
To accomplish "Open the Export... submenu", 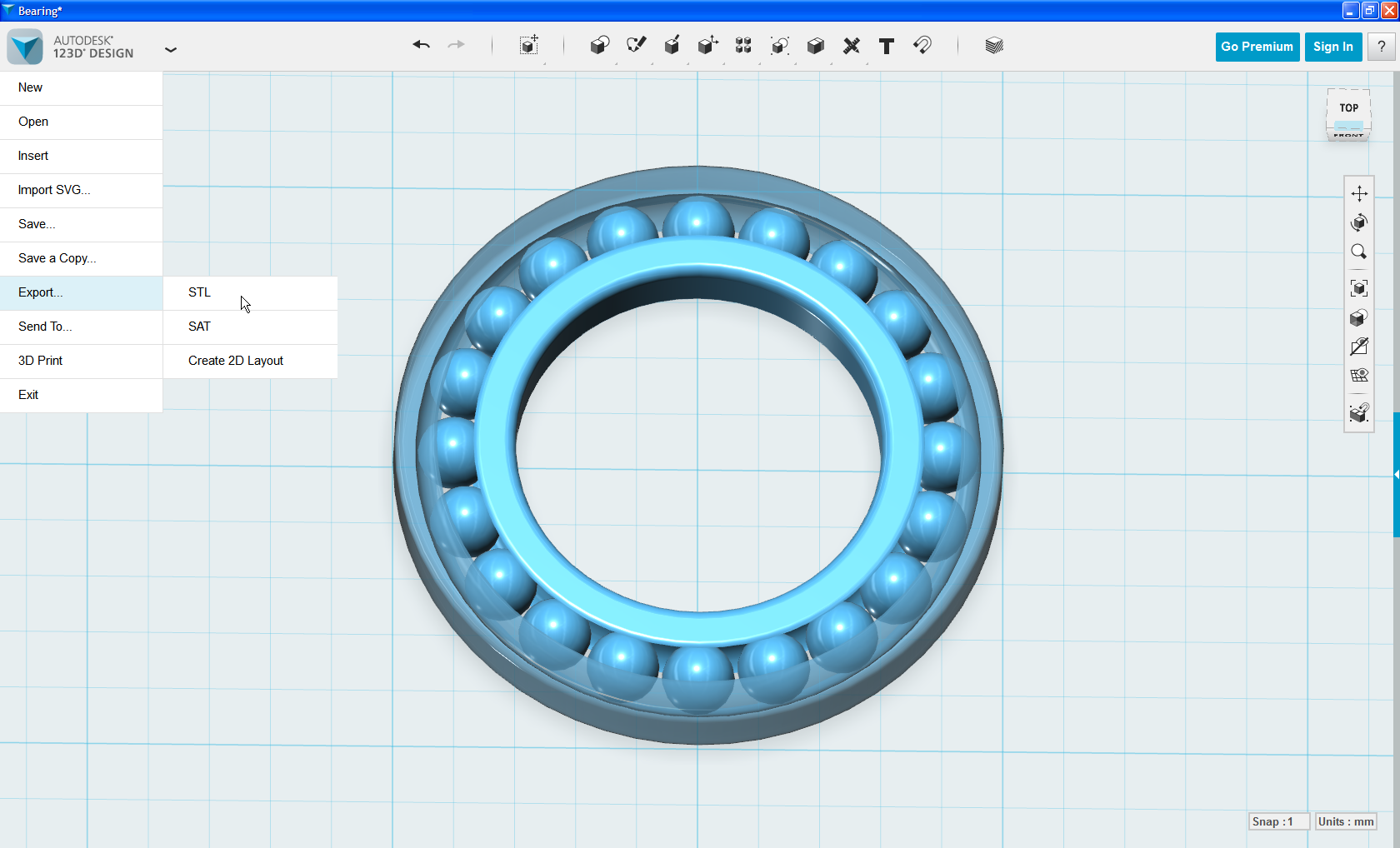I will coord(81,292).
